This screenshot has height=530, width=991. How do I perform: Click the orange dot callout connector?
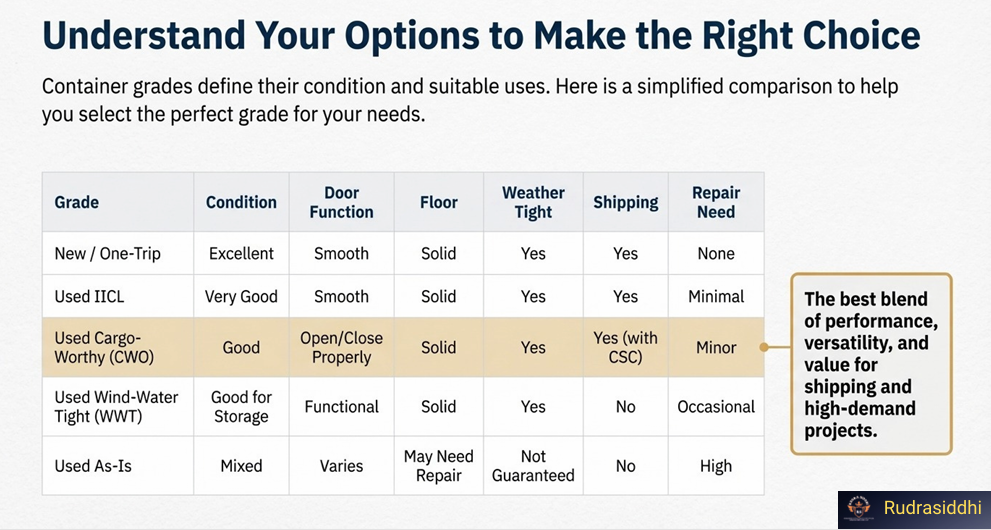coord(765,347)
